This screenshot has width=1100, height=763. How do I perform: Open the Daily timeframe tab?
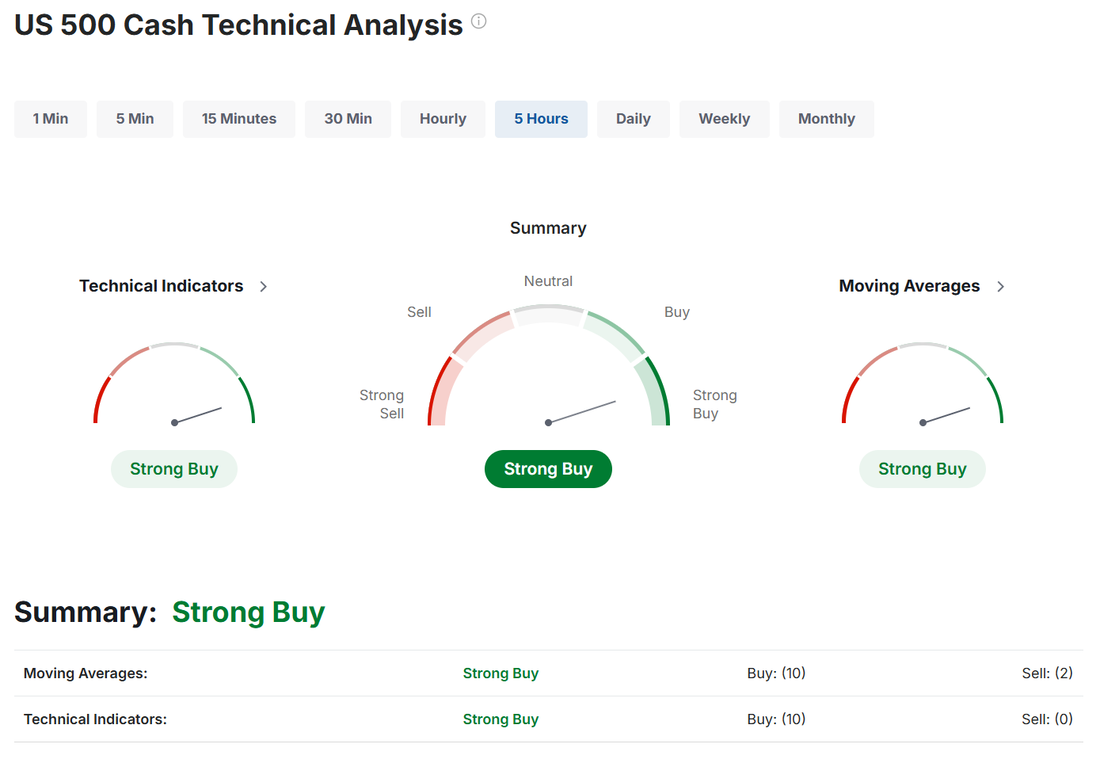(633, 119)
